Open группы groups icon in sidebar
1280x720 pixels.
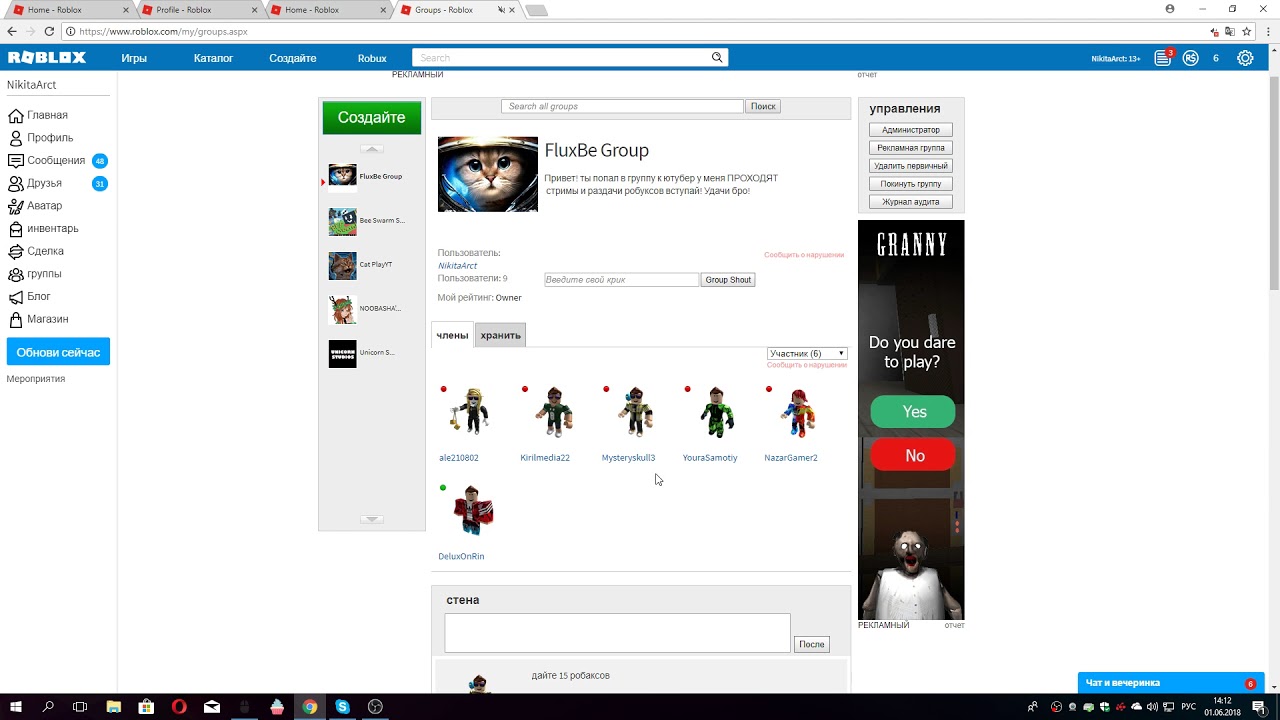pyautogui.click(x=16, y=274)
